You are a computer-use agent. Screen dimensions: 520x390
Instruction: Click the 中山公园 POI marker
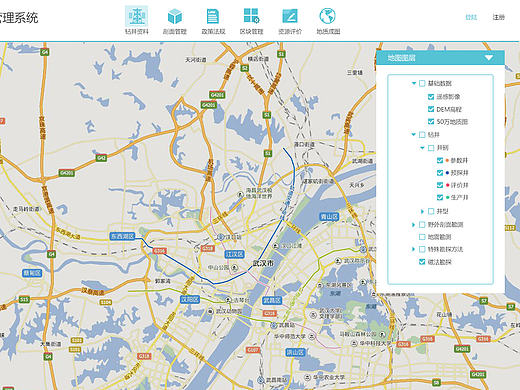pos(235,267)
